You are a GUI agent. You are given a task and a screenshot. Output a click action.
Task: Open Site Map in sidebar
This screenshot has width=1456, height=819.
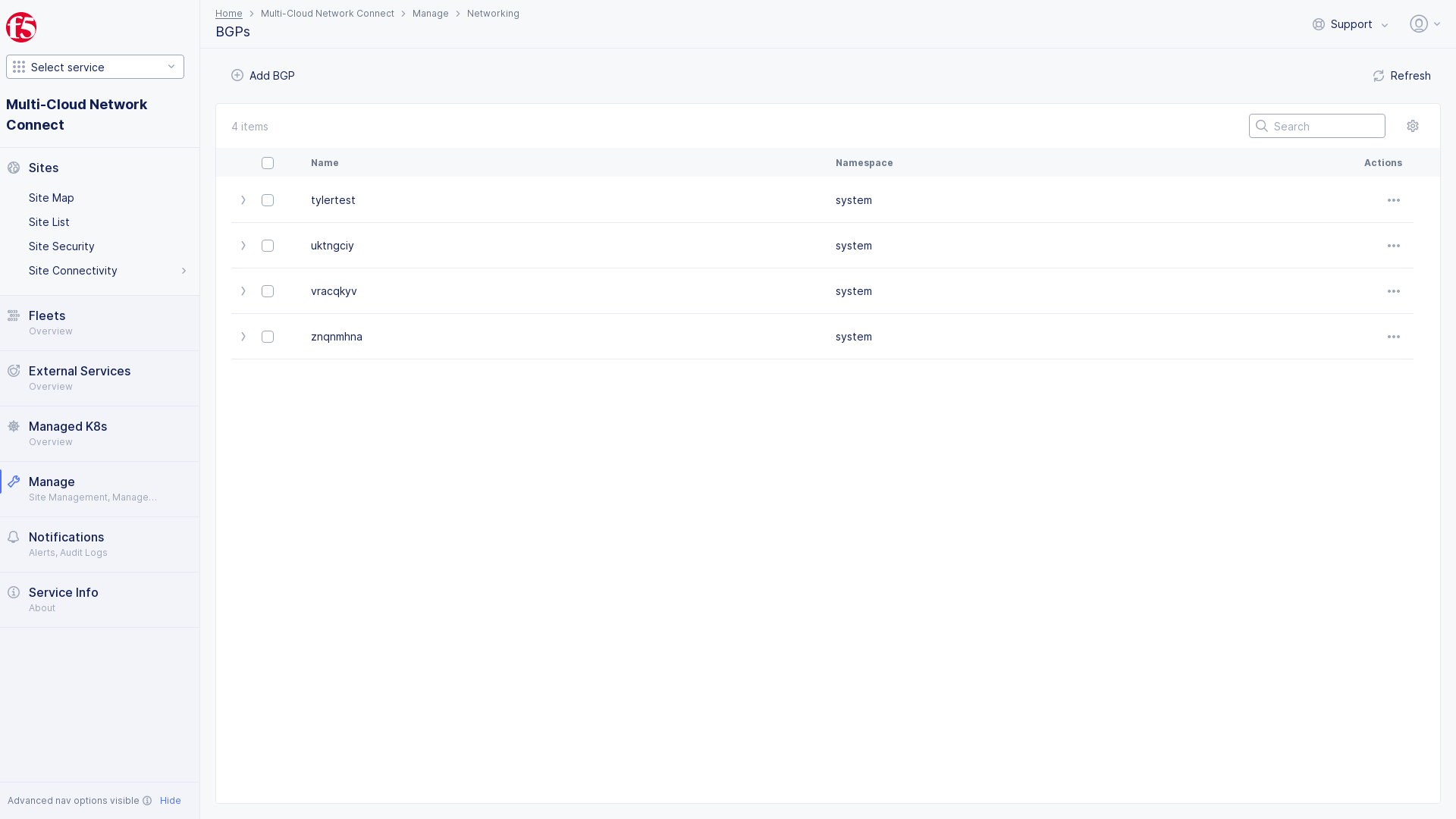pos(52,198)
